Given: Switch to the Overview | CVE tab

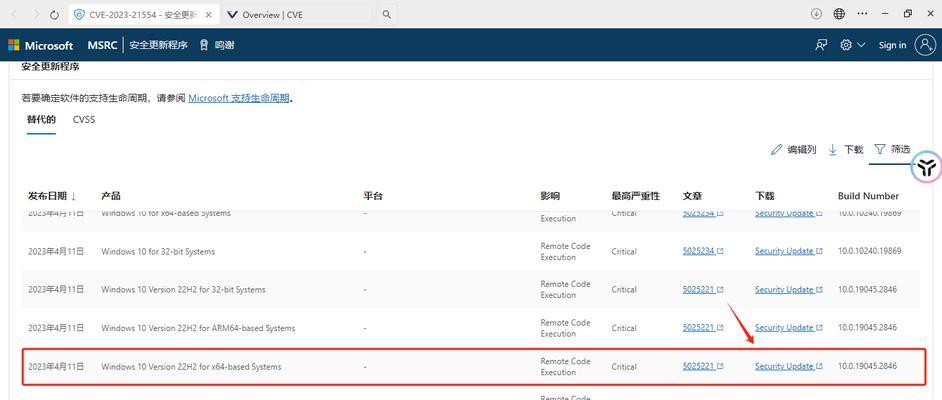Looking at the screenshot, I should [x=298, y=14].
